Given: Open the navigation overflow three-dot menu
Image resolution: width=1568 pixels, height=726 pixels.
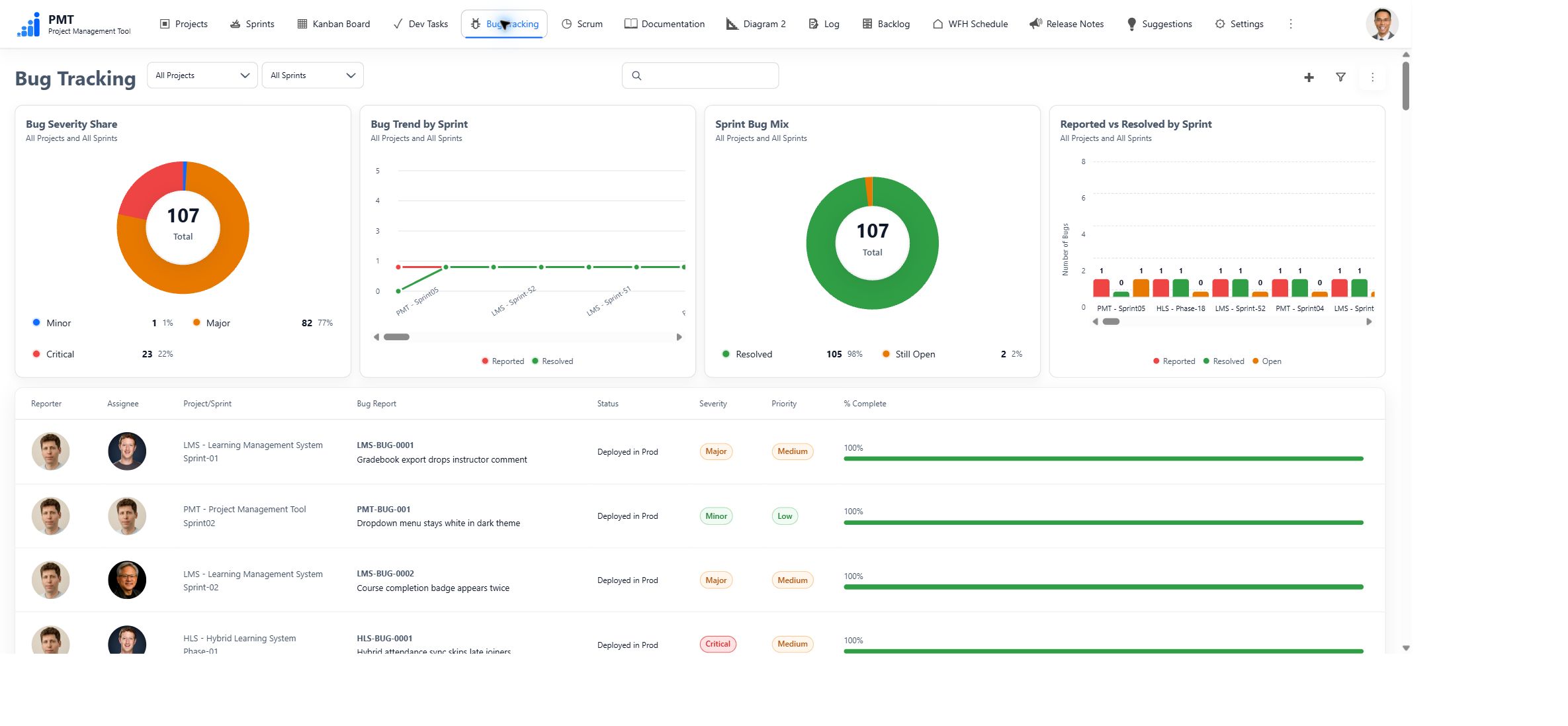Looking at the screenshot, I should [1290, 24].
